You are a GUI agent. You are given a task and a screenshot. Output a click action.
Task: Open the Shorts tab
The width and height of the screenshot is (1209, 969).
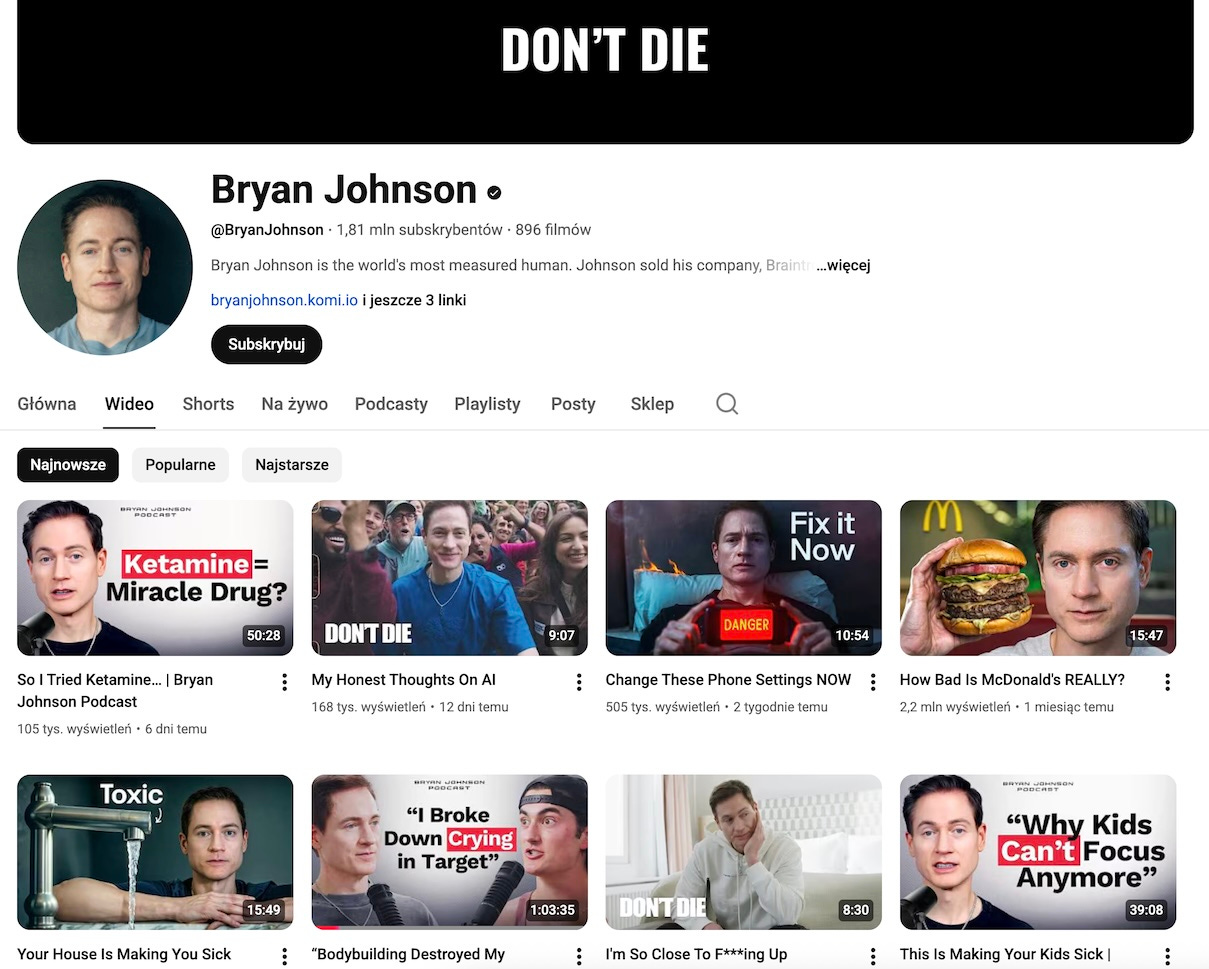coord(208,404)
